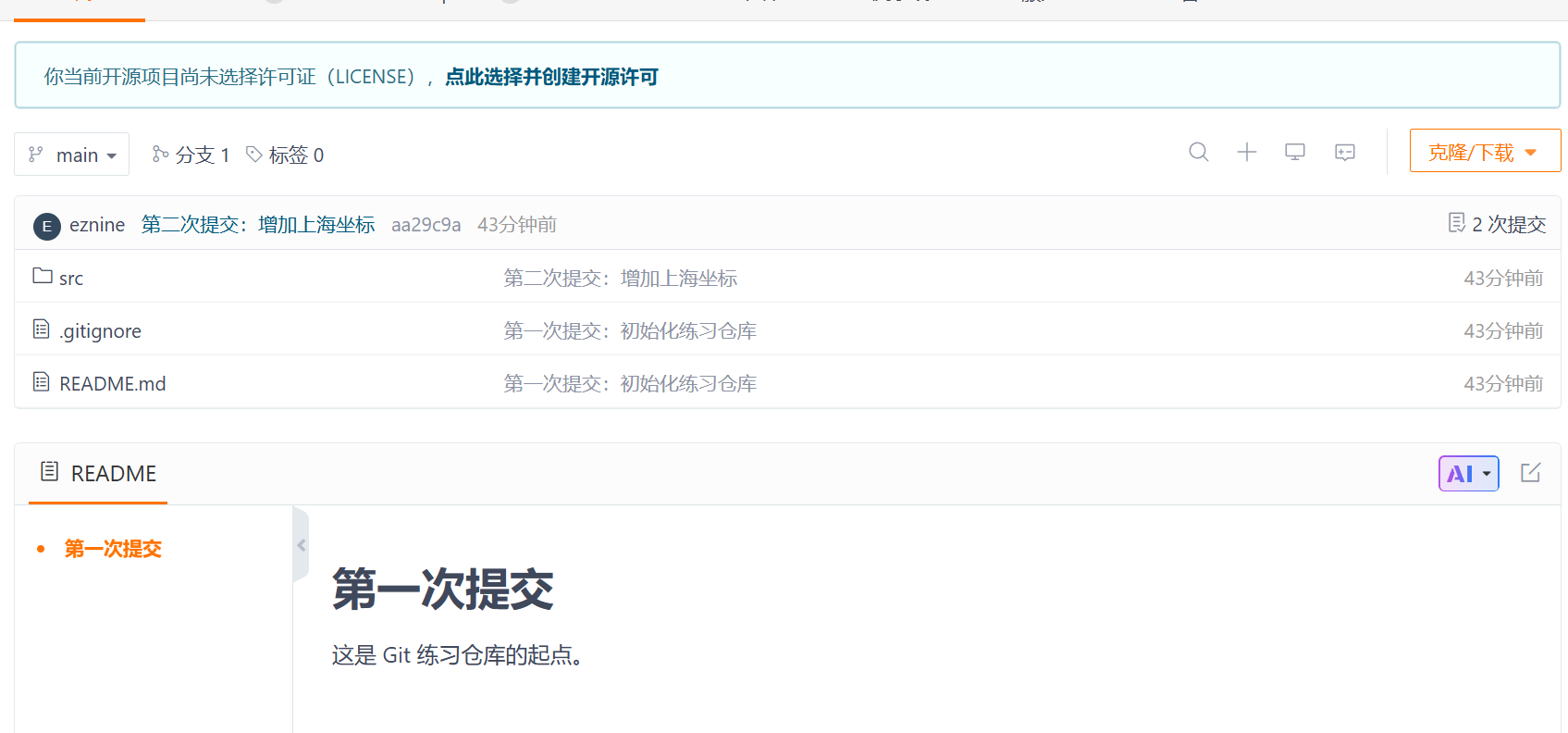
Task: Click 43分钟前 timestamp in the .gitignore row
Action: 1503,331
